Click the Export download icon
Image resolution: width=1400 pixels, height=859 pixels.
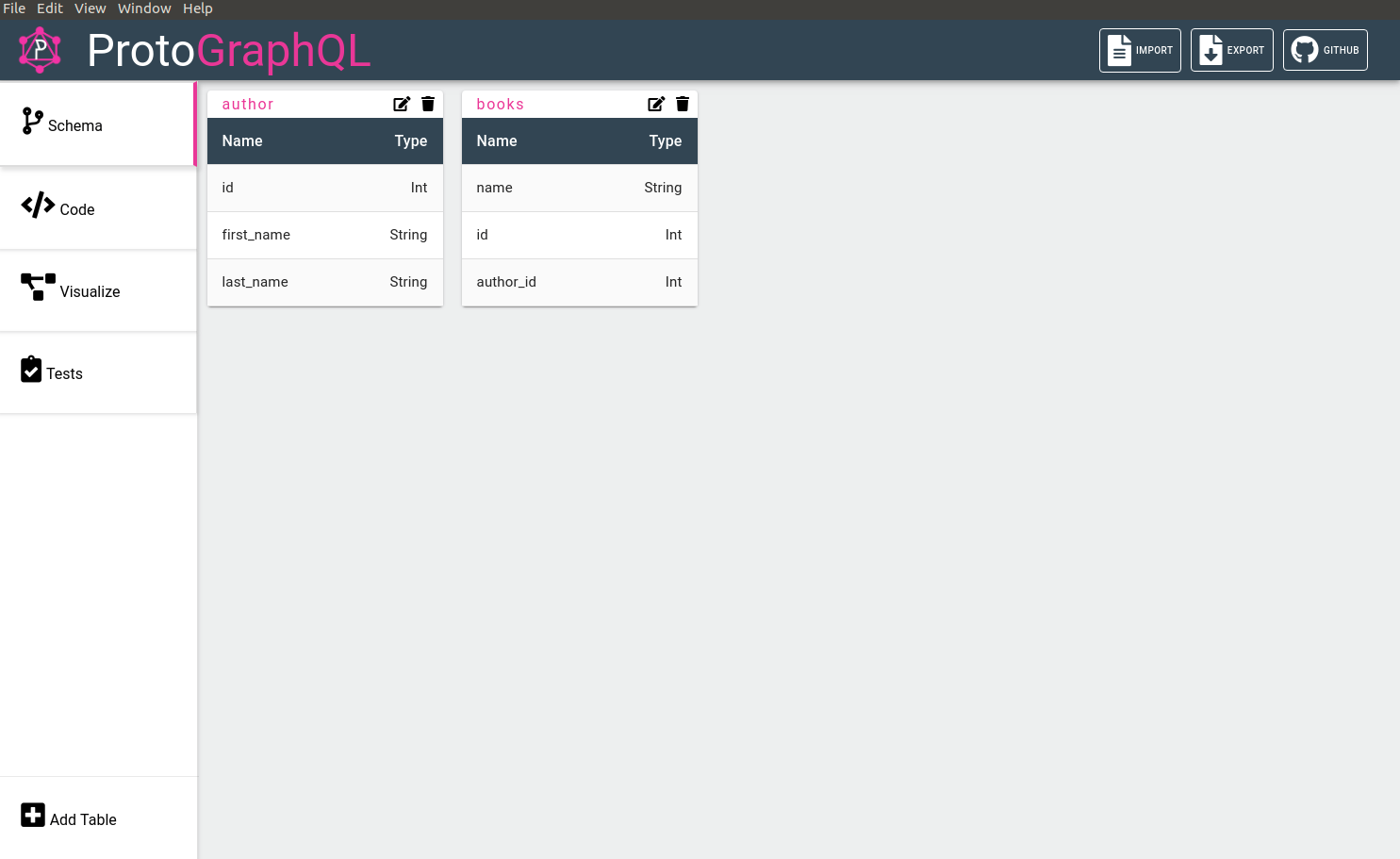pyautogui.click(x=1211, y=50)
